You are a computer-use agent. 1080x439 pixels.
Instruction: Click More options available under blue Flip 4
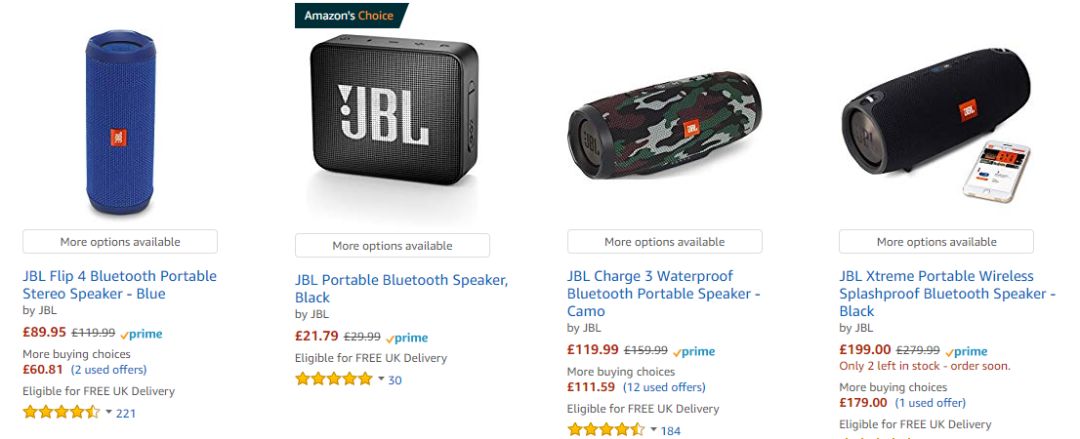[x=120, y=242]
